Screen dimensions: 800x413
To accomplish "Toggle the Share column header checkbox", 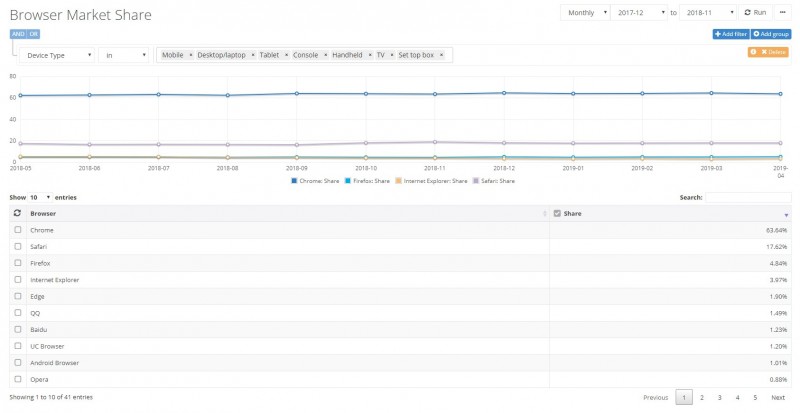I will (557, 213).
